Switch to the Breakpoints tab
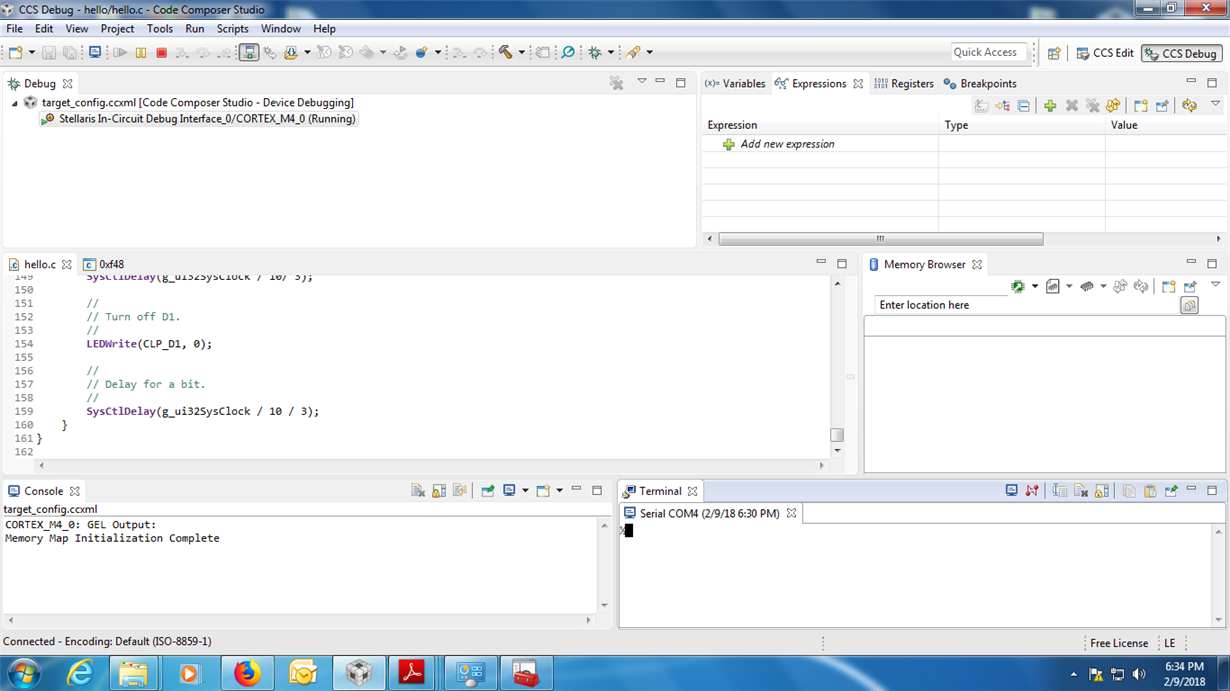 pos(980,84)
